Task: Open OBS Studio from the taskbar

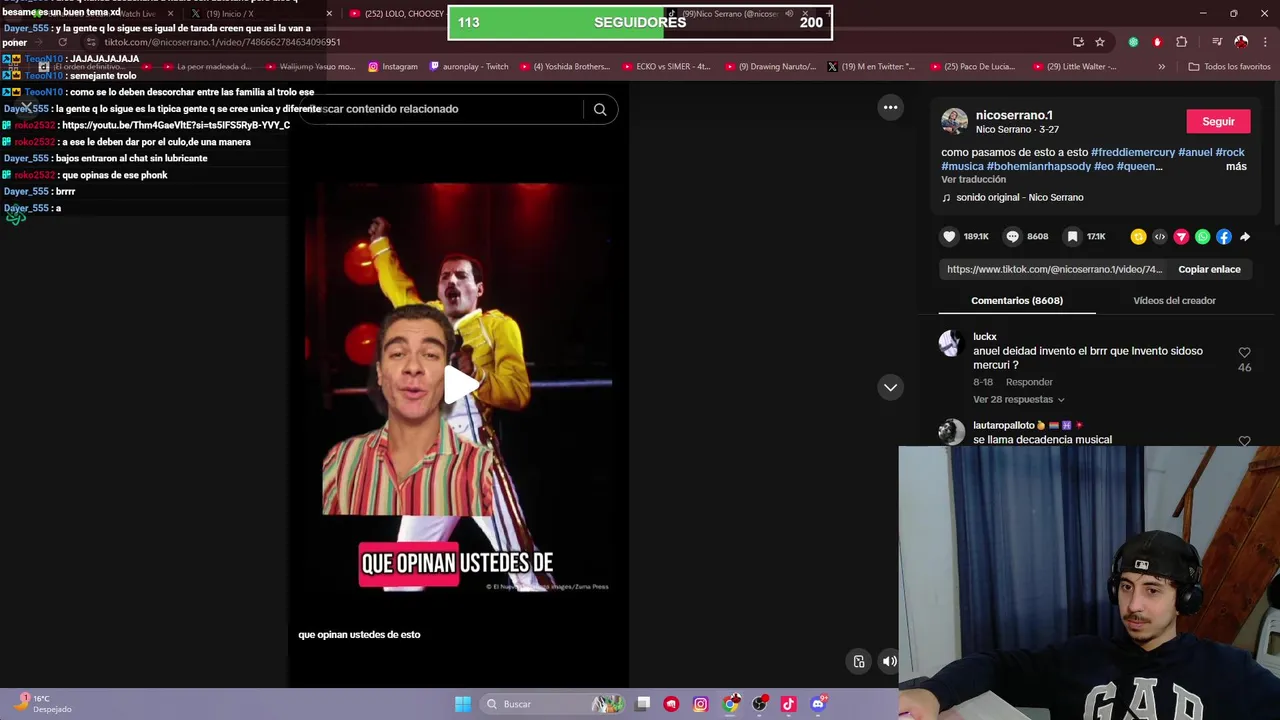Action: pos(759,704)
